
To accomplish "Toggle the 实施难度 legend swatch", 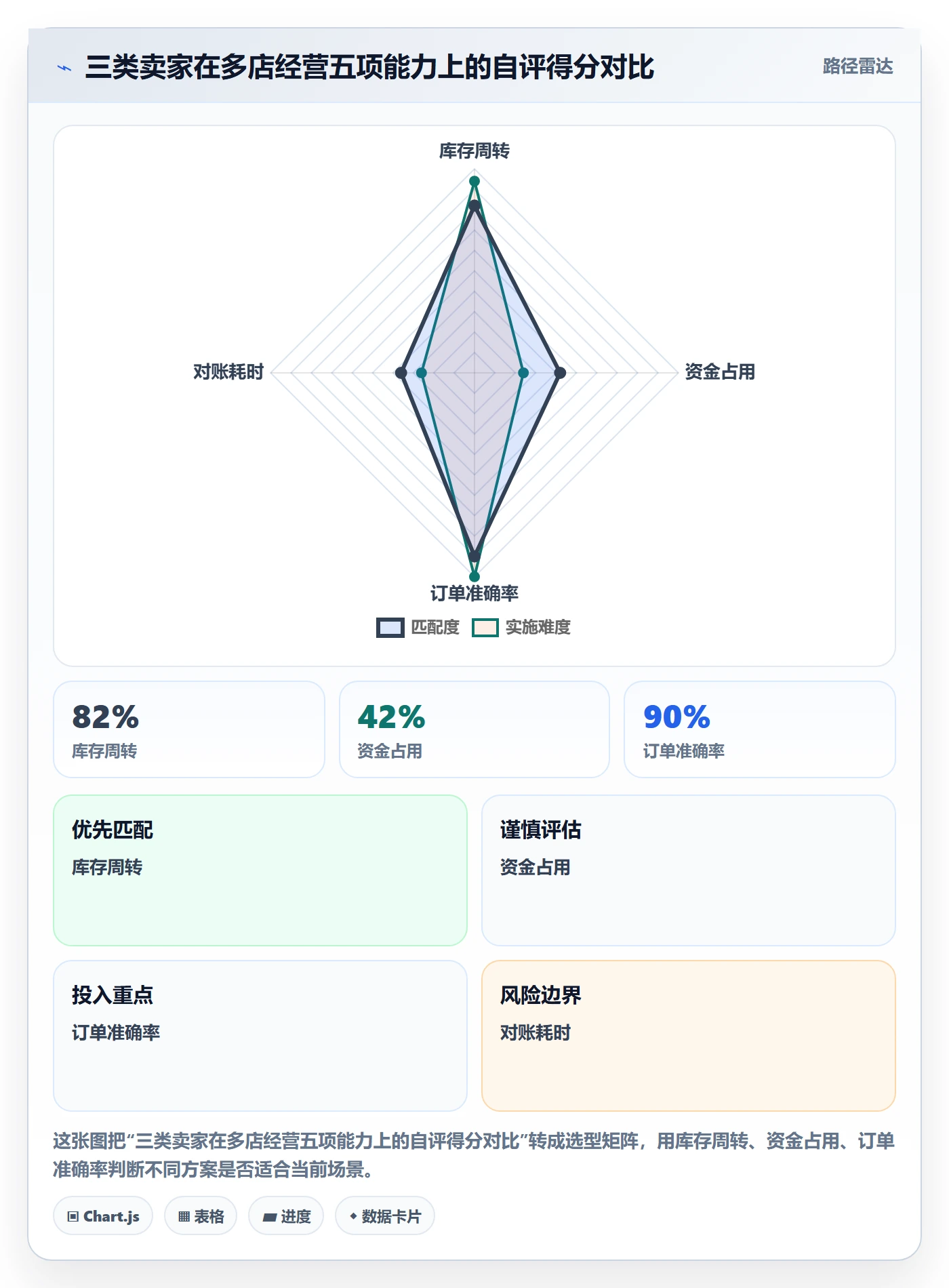I will tap(485, 628).
